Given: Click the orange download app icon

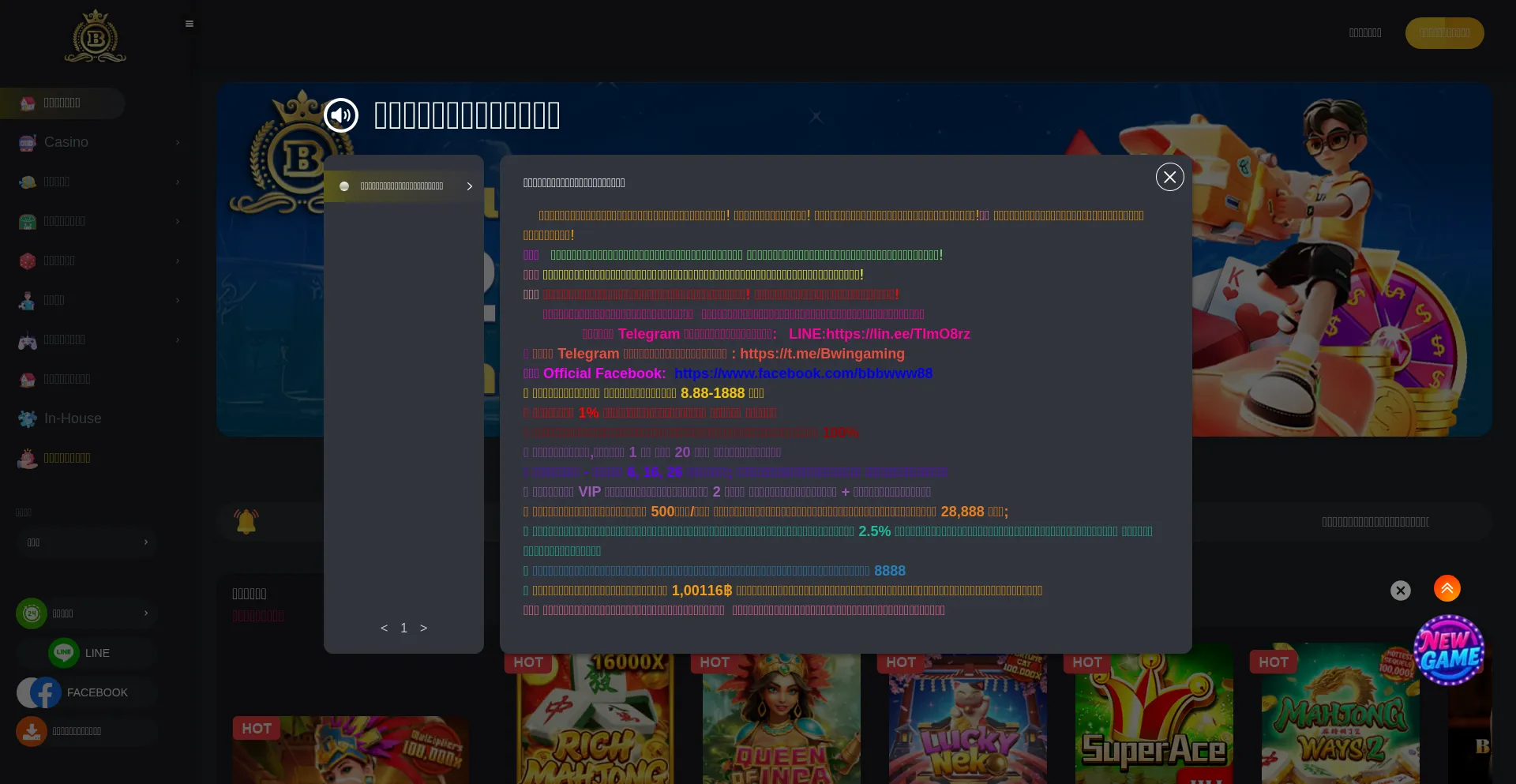Looking at the screenshot, I should pos(32,731).
